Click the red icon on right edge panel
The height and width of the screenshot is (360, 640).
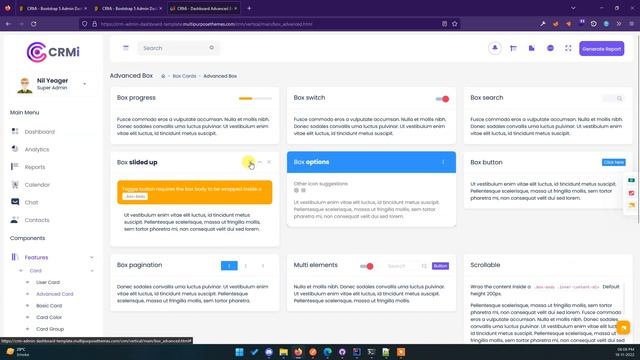click(x=631, y=193)
